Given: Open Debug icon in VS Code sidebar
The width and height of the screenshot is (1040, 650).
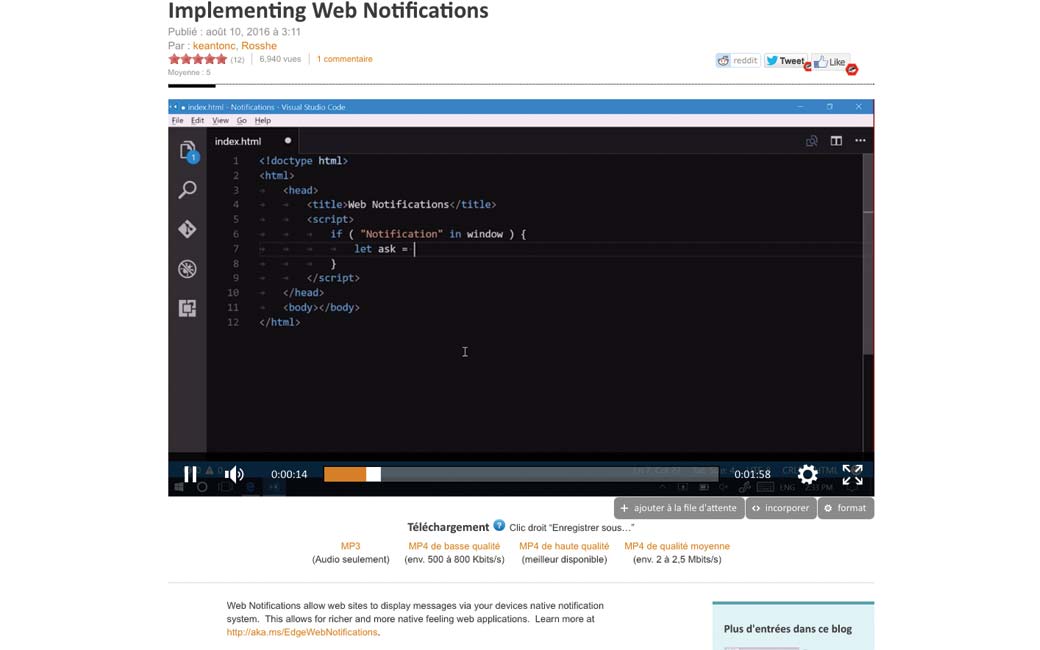Looking at the screenshot, I should (x=187, y=269).
